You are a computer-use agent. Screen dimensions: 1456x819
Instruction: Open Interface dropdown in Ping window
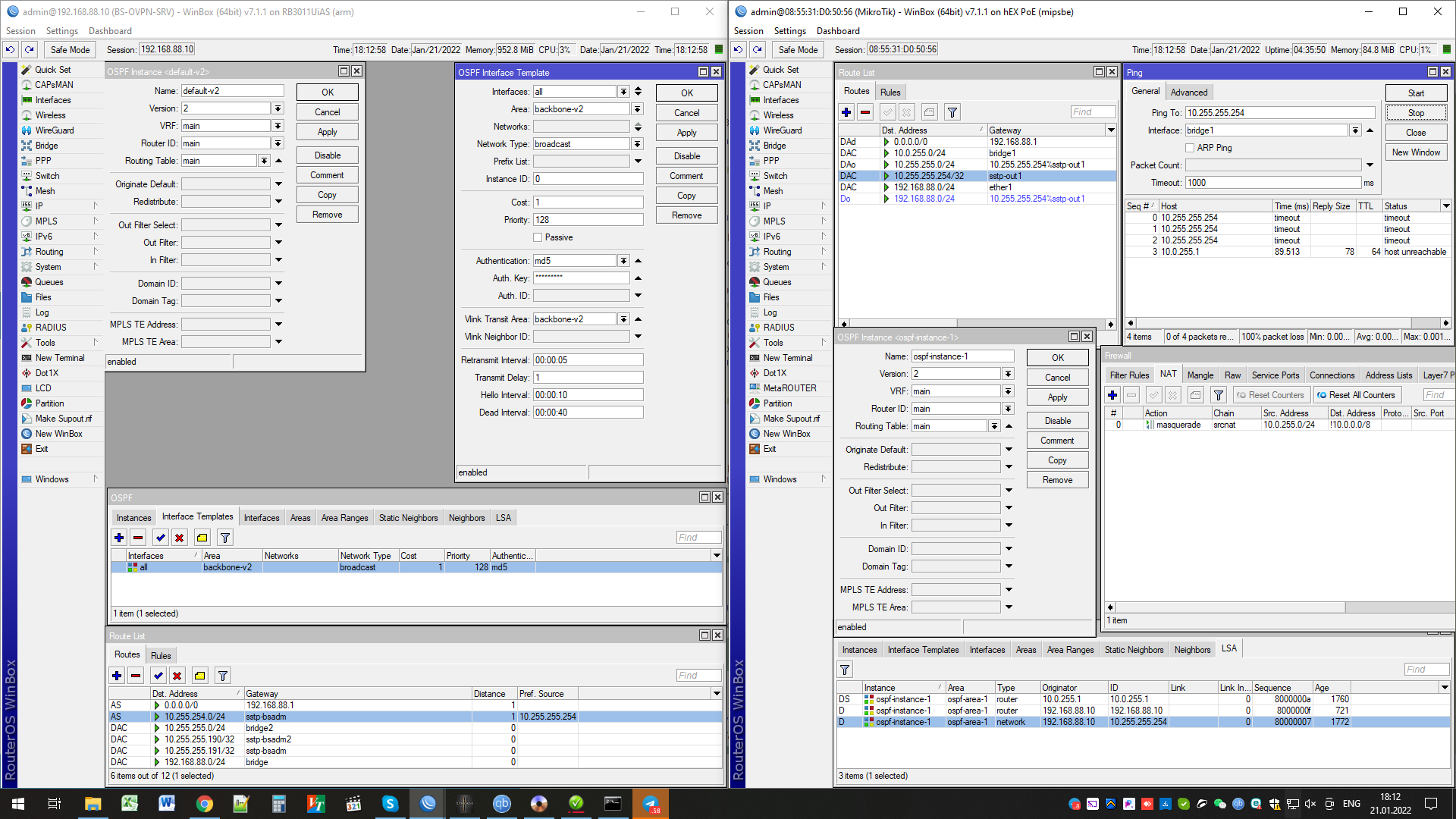(1355, 130)
